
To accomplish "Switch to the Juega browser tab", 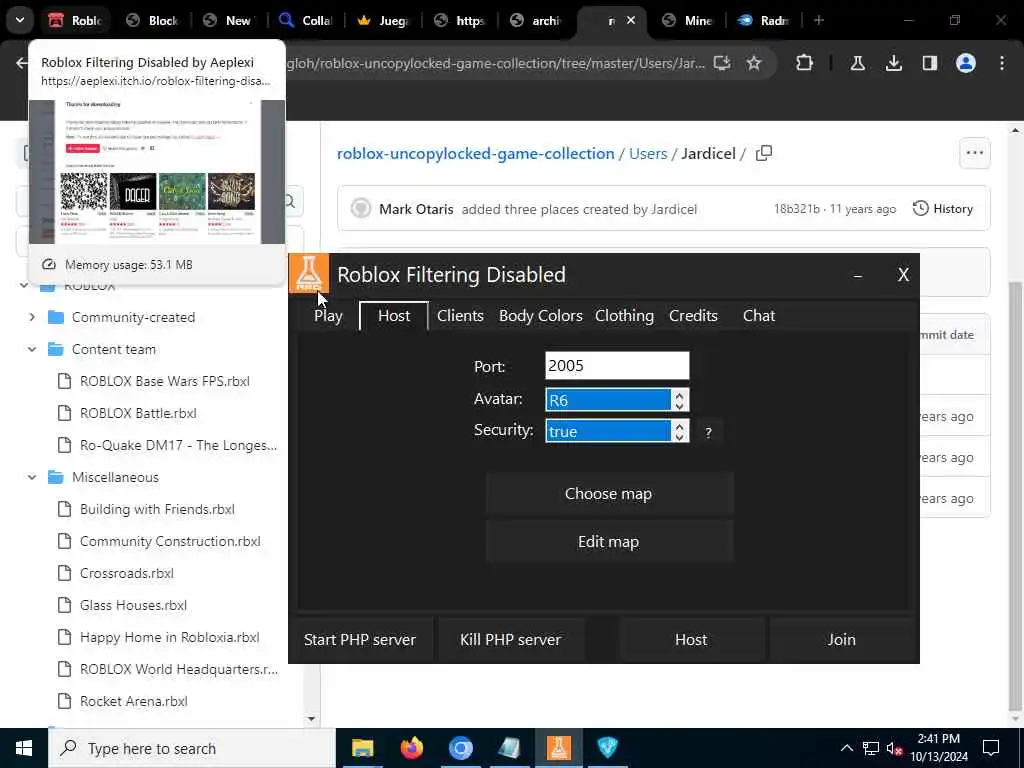I will click(383, 21).
